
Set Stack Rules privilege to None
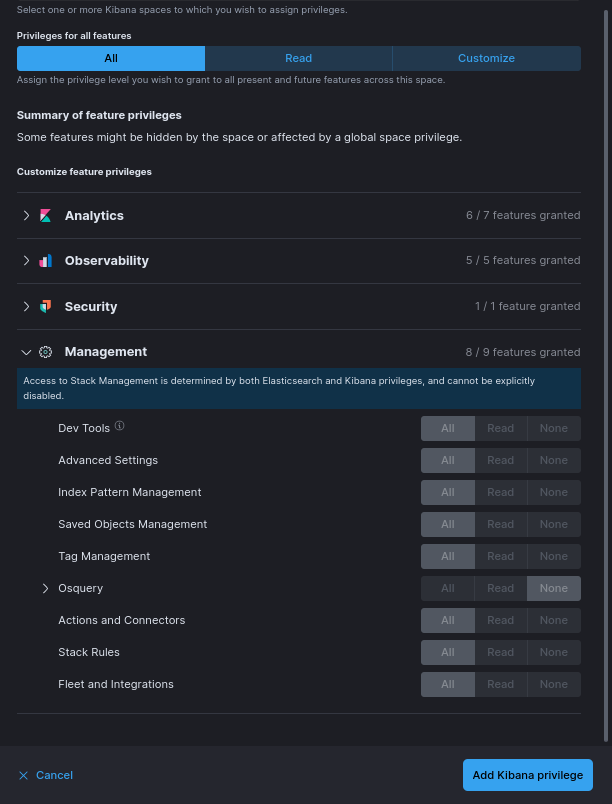553,652
